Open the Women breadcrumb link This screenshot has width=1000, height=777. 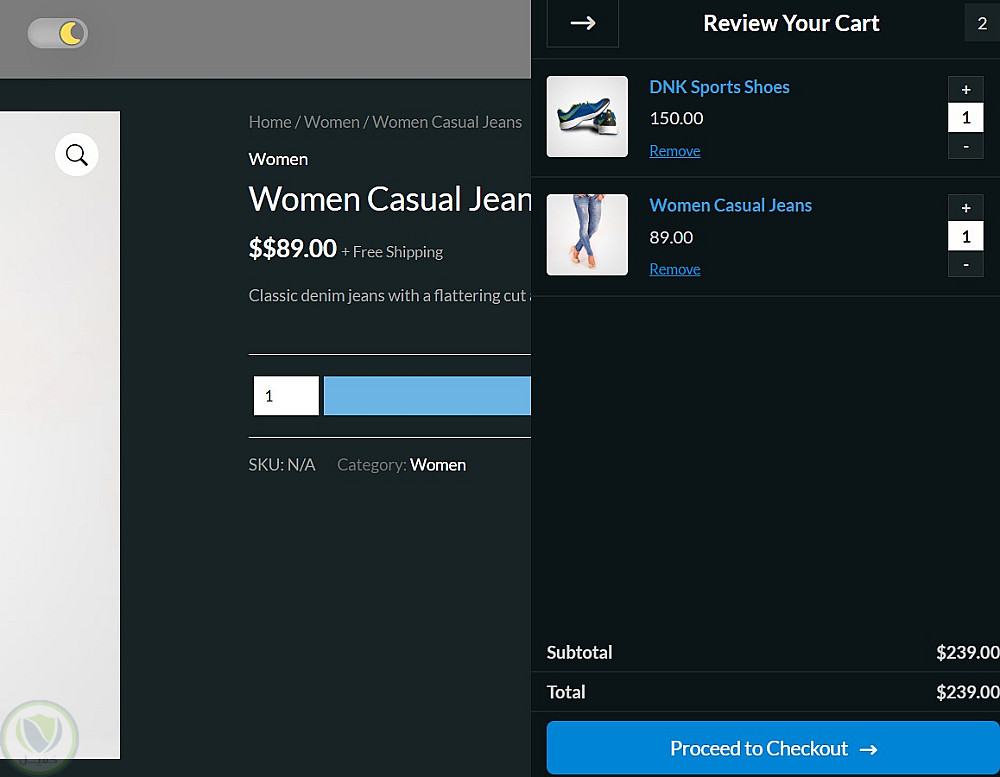tap(331, 122)
